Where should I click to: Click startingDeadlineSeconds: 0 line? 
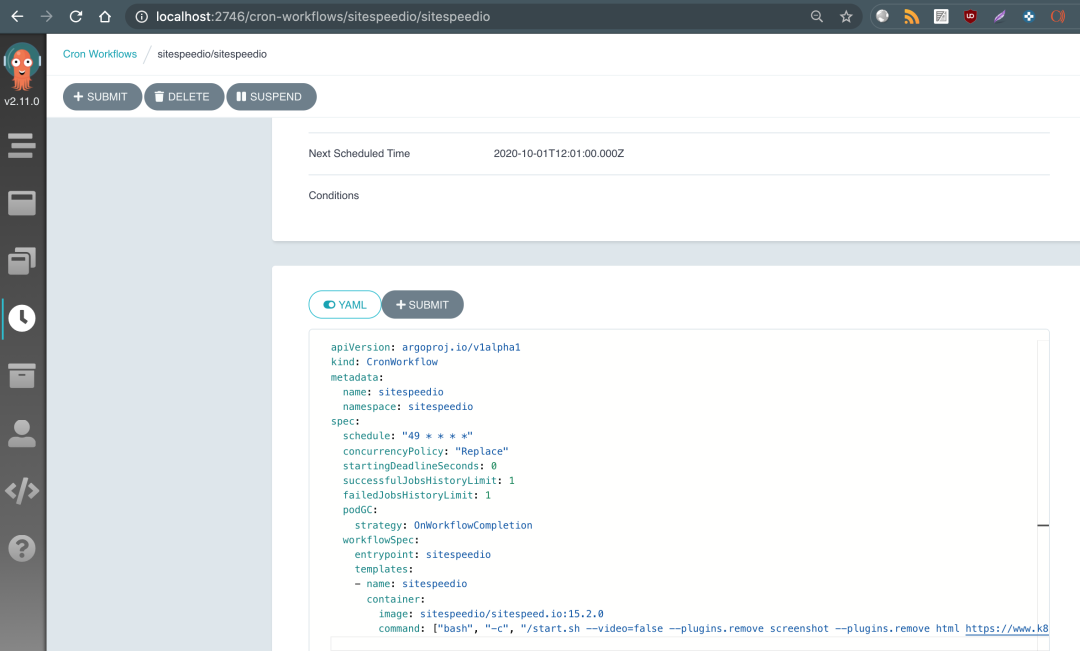419,466
